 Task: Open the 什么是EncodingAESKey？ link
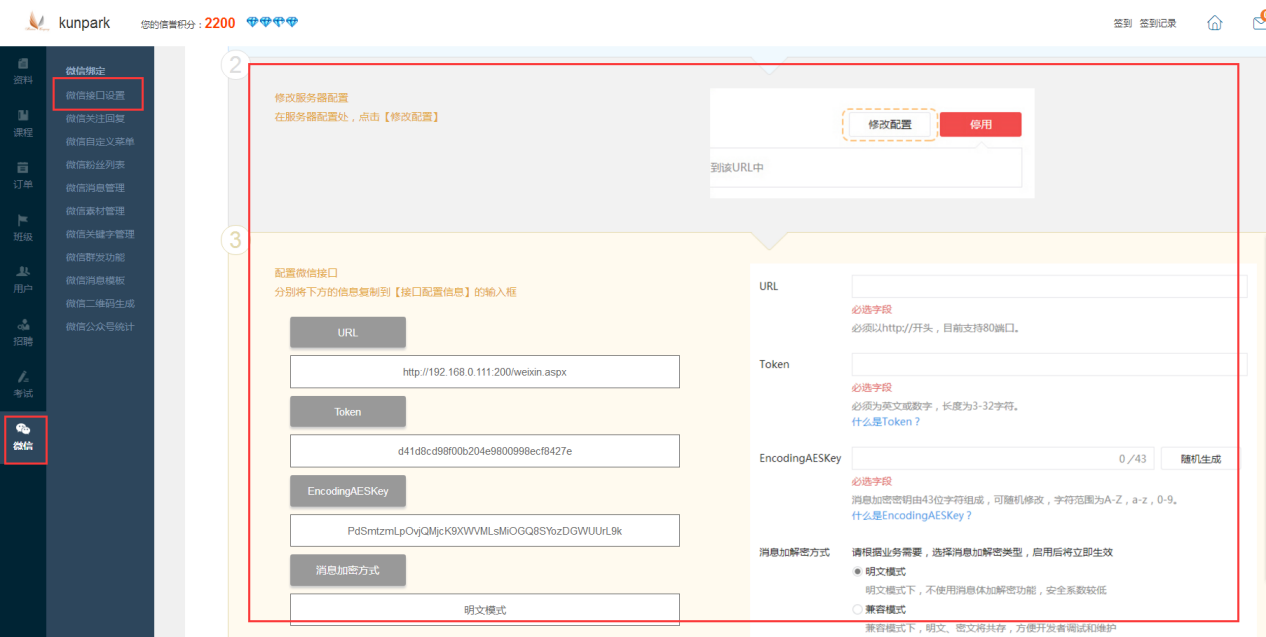point(911,515)
